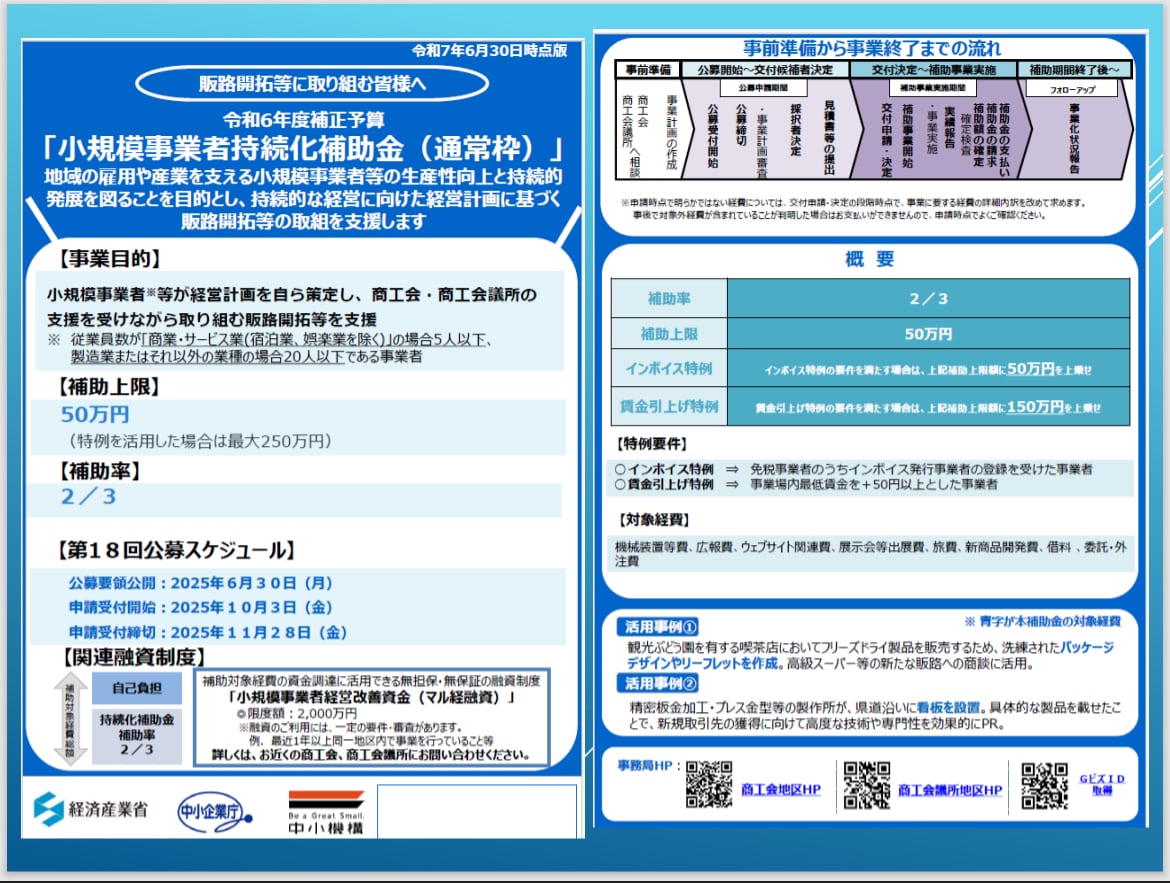Viewport: 1170px width, 883px height.
Task: Click the 補助事業実施期間 label box
Action: (933, 88)
